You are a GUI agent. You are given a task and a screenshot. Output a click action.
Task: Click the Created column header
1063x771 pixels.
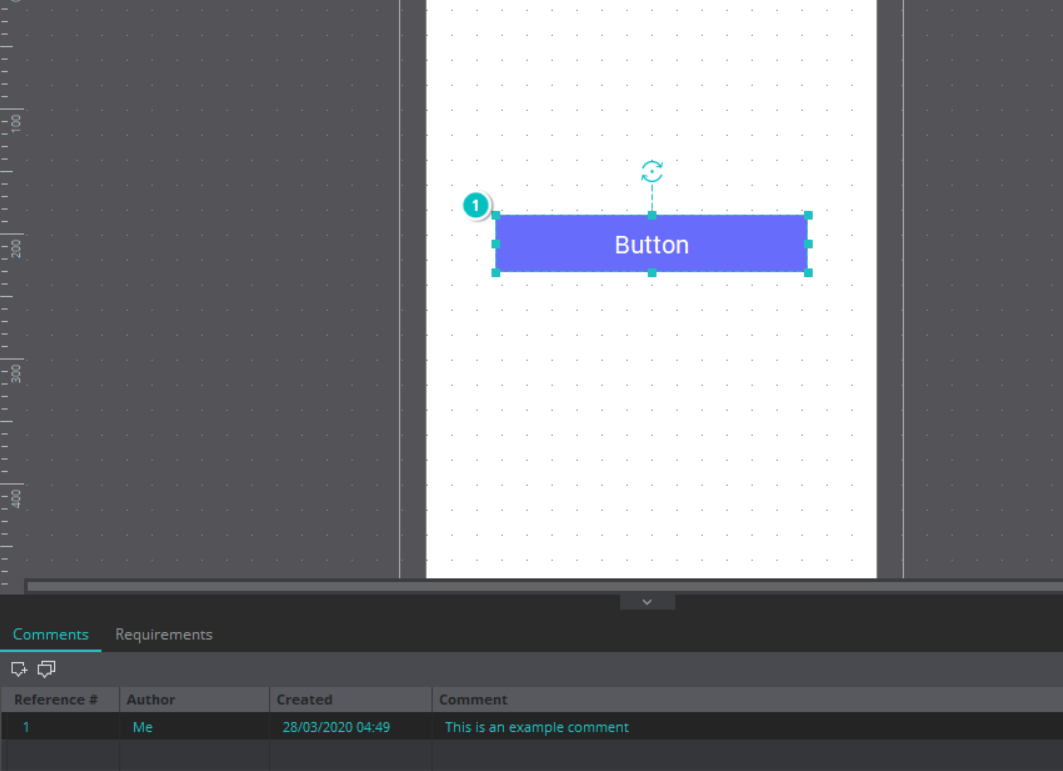[304, 700]
